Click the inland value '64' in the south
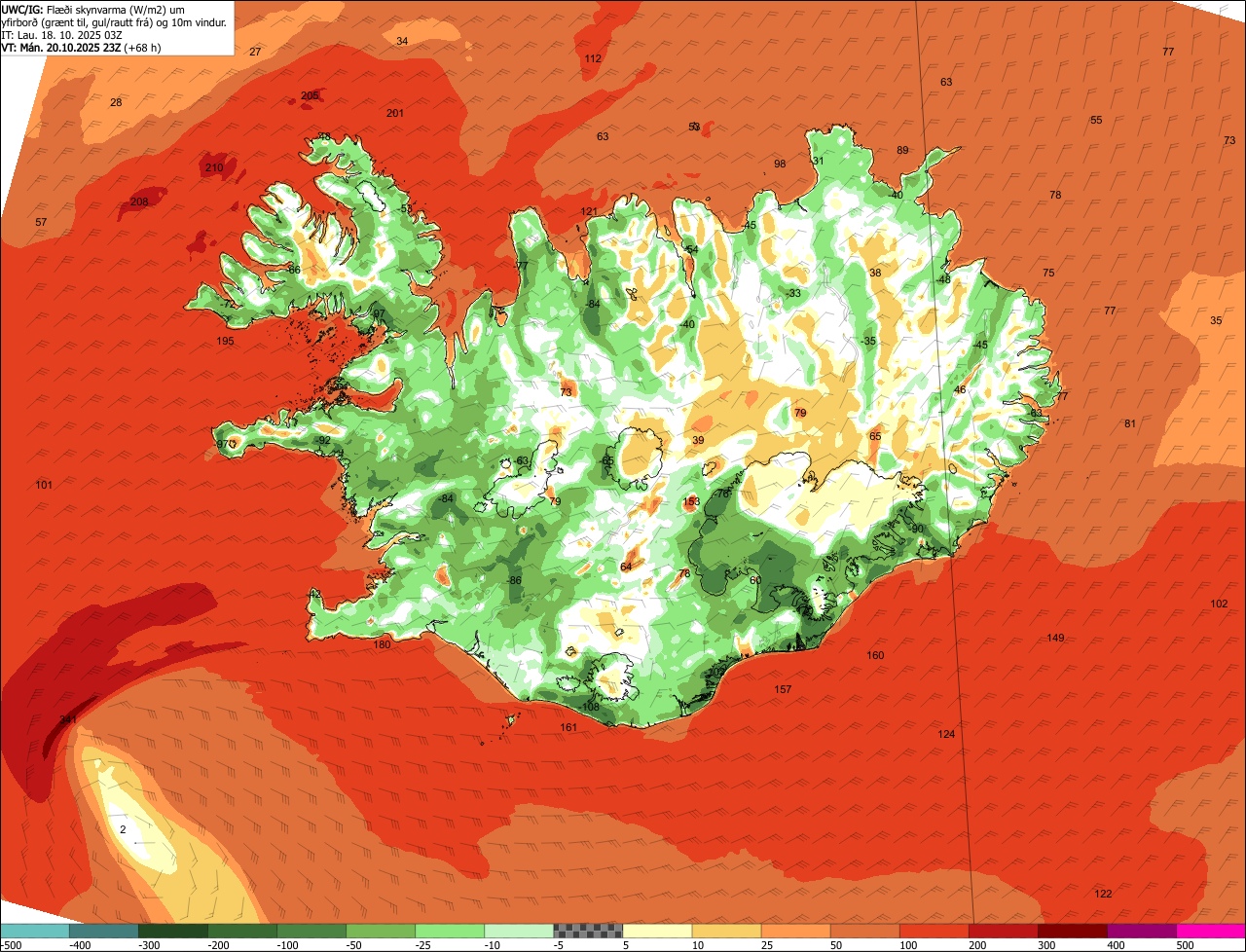This screenshot has height=952, width=1246. pyautogui.click(x=626, y=567)
